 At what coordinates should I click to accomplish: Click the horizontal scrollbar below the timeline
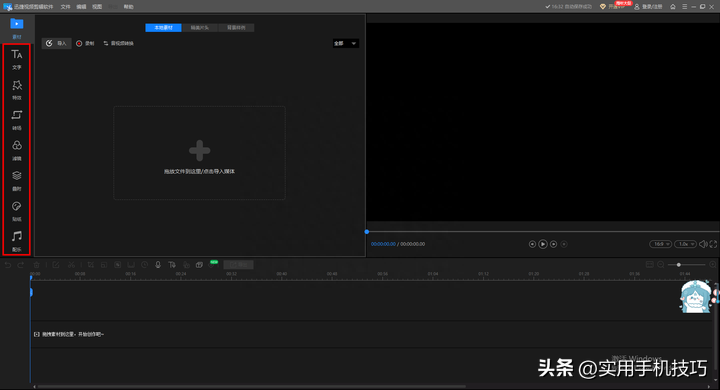click(252, 386)
